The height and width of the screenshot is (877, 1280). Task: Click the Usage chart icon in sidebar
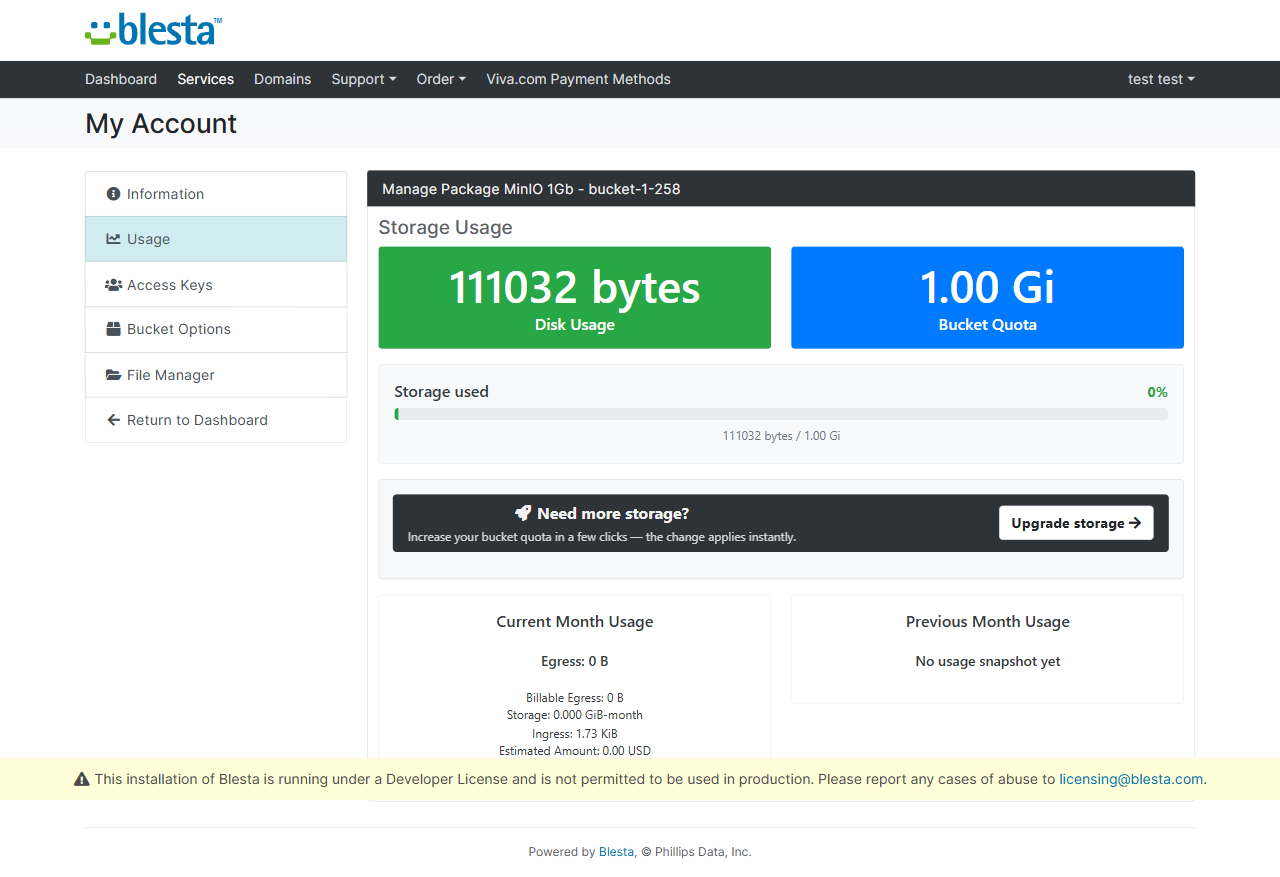[x=113, y=239]
